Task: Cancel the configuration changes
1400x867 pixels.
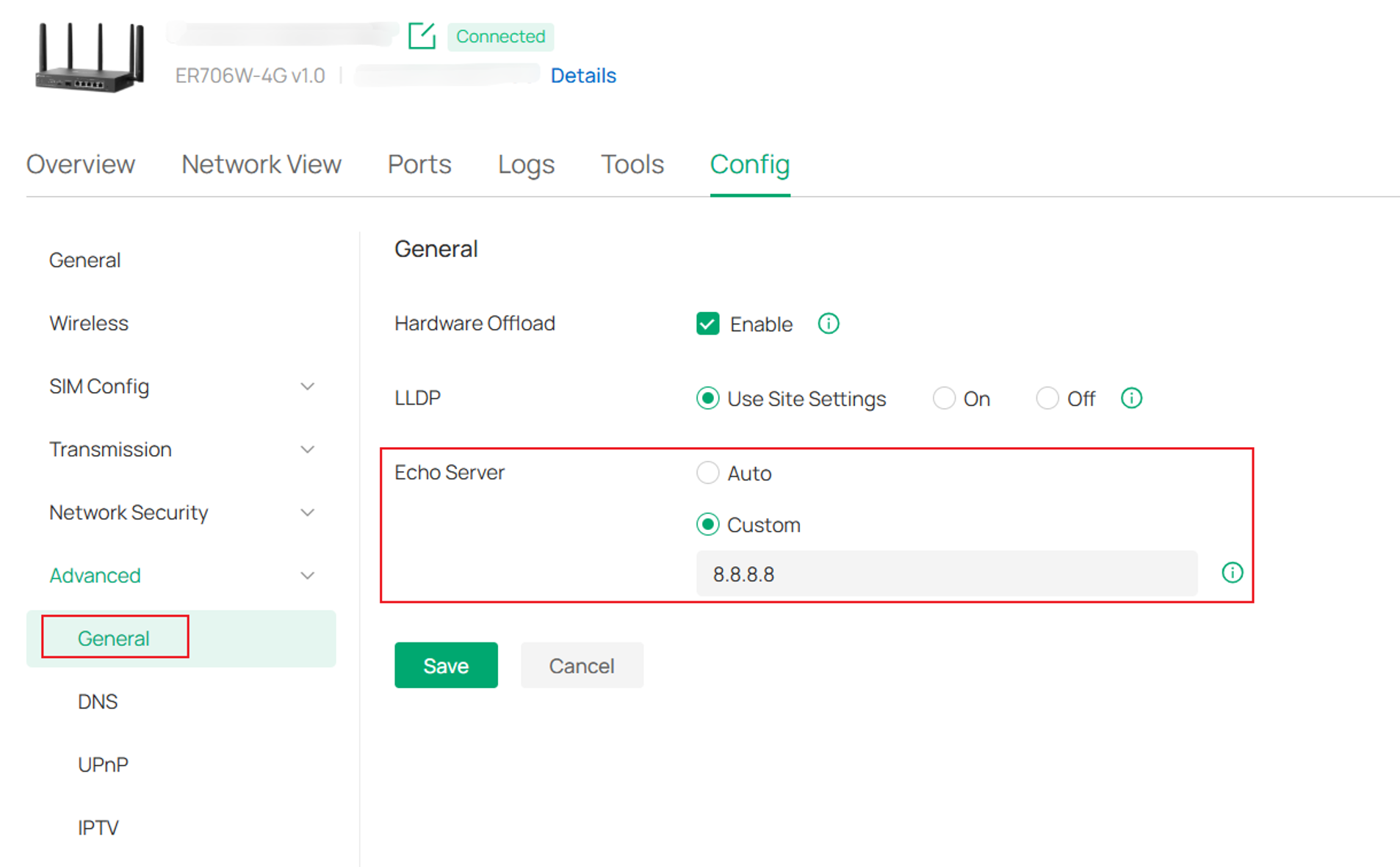Action: pos(582,665)
